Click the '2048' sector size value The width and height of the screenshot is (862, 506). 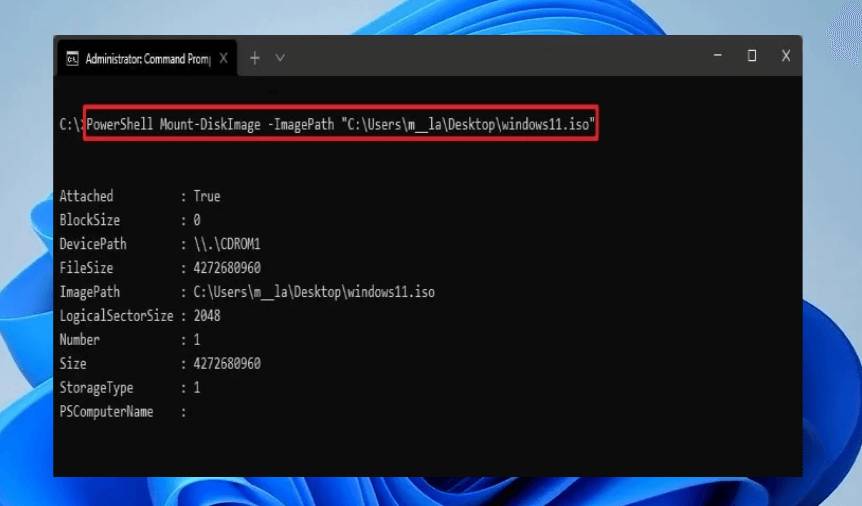[207, 316]
